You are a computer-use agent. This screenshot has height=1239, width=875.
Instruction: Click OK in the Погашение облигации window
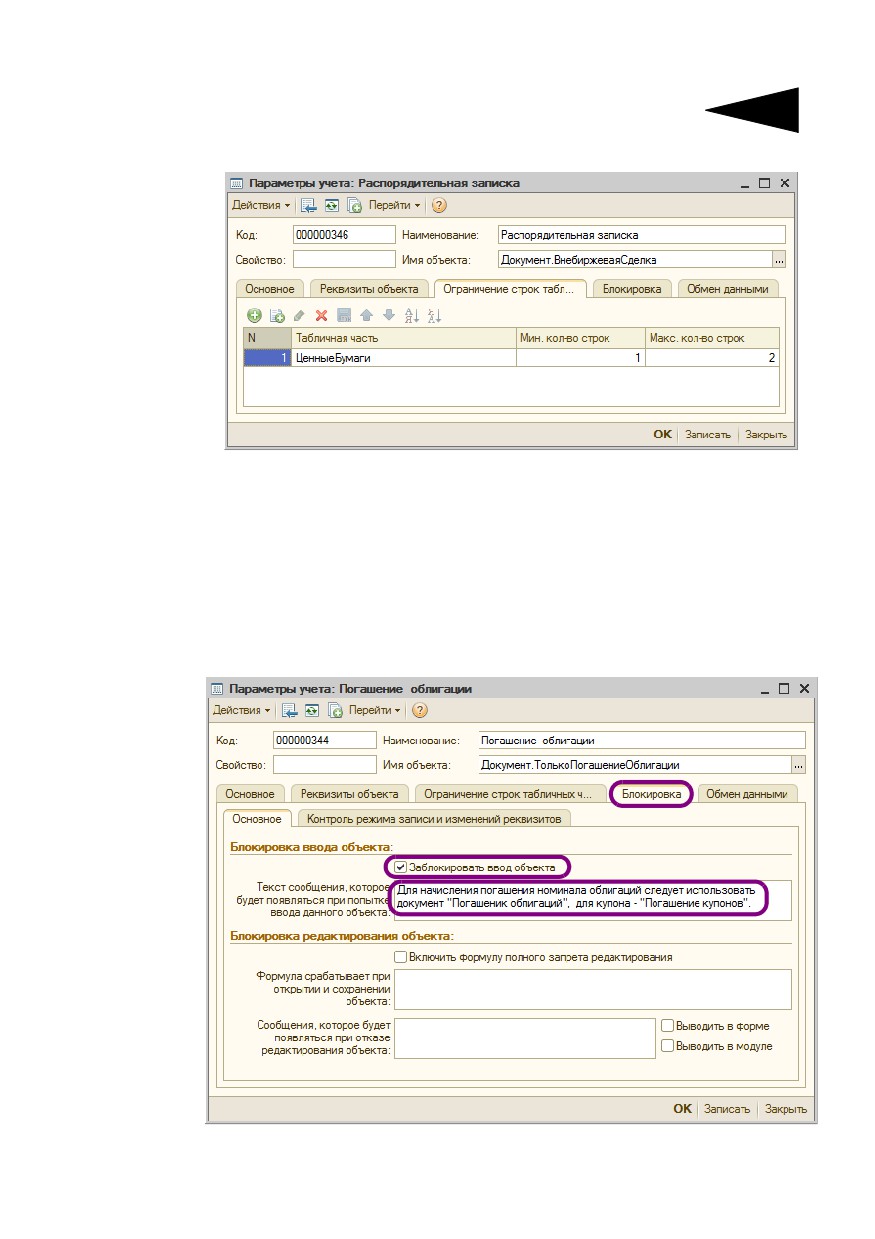pyautogui.click(x=682, y=1109)
